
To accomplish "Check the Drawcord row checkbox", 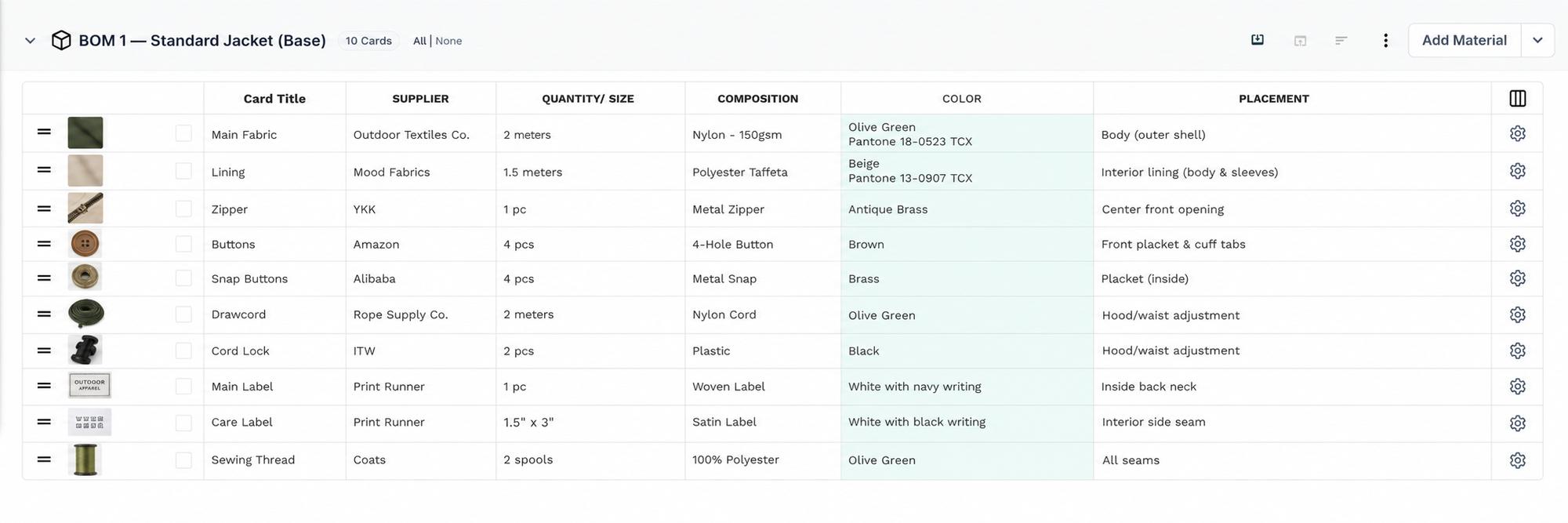I will coord(183,314).
